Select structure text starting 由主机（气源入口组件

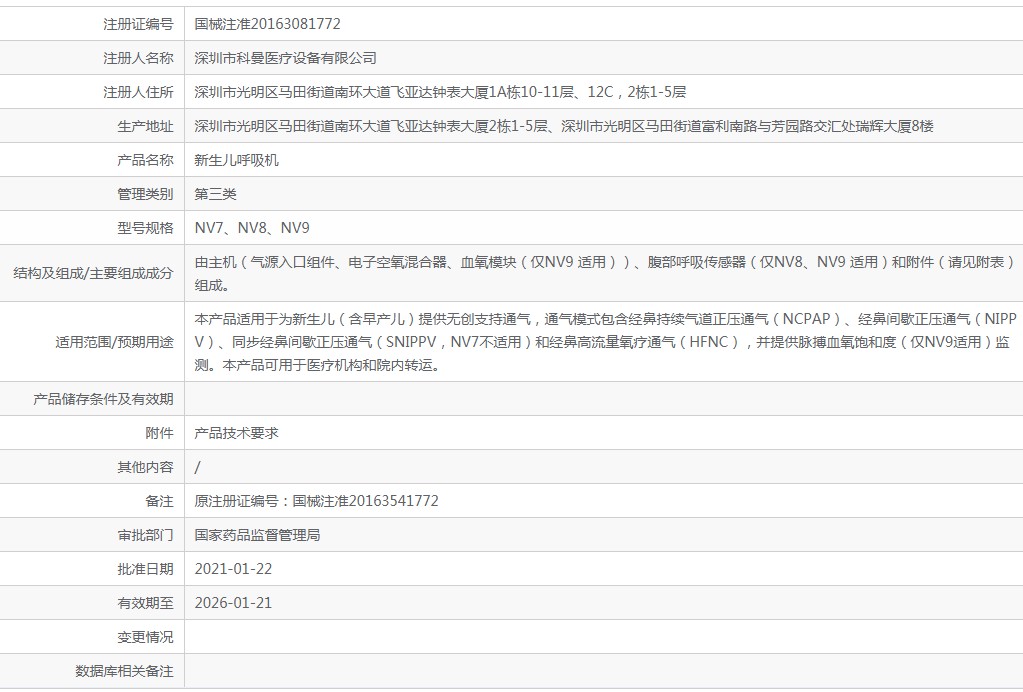point(605,273)
